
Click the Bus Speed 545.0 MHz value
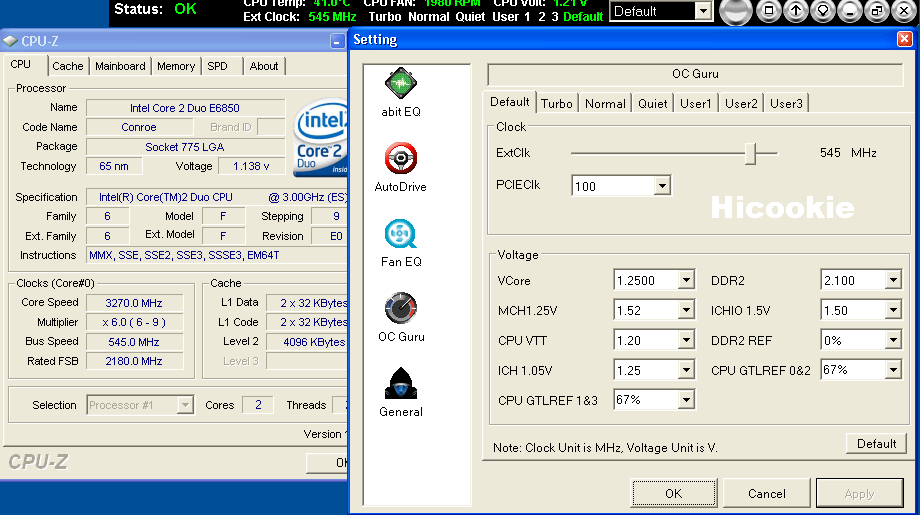(x=134, y=342)
